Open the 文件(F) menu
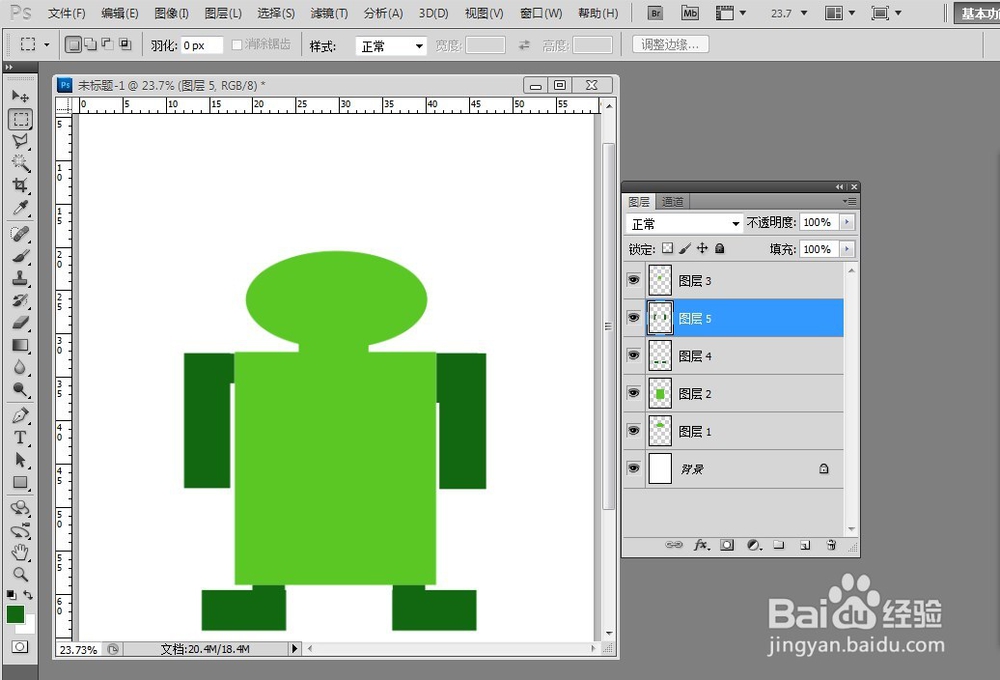The width and height of the screenshot is (1000, 680). (x=66, y=13)
